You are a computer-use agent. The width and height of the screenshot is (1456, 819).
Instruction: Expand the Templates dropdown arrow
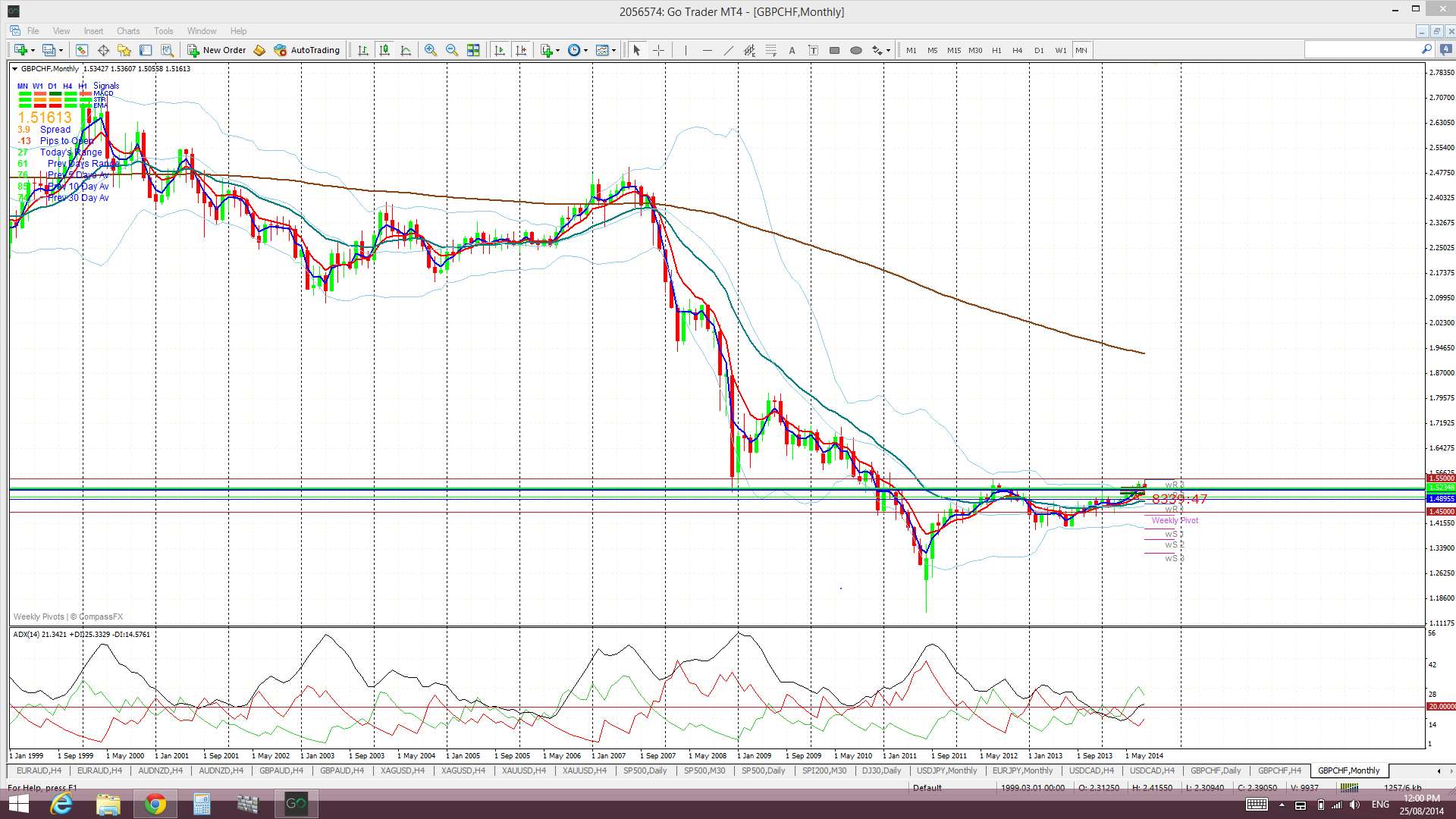pyautogui.click(x=613, y=51)
